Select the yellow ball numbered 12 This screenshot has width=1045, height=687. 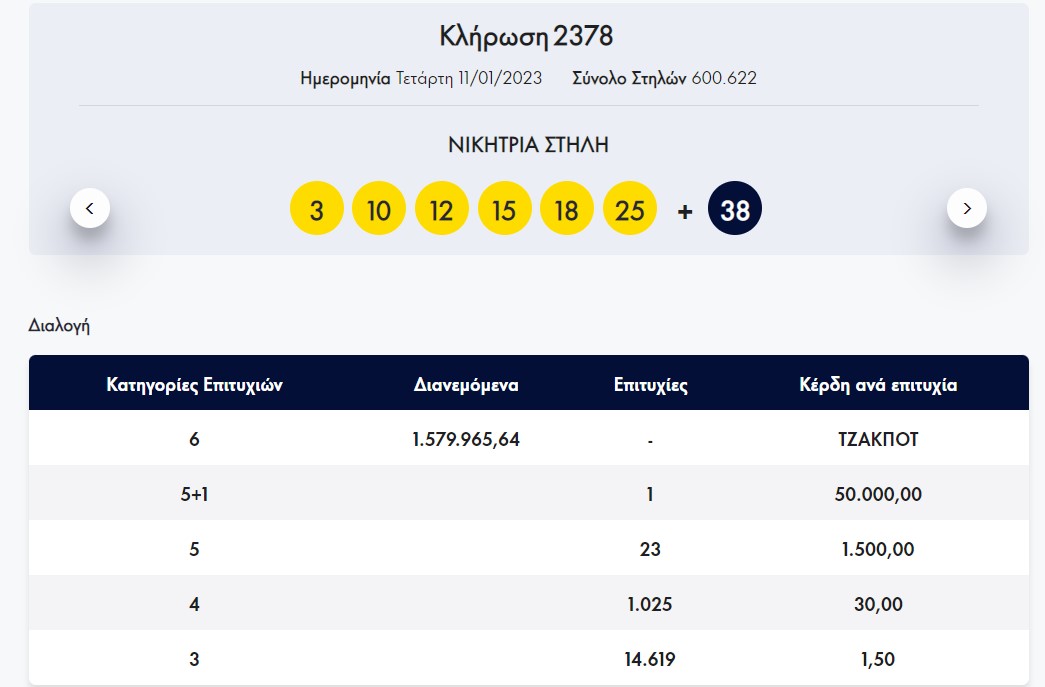point(442,207)
